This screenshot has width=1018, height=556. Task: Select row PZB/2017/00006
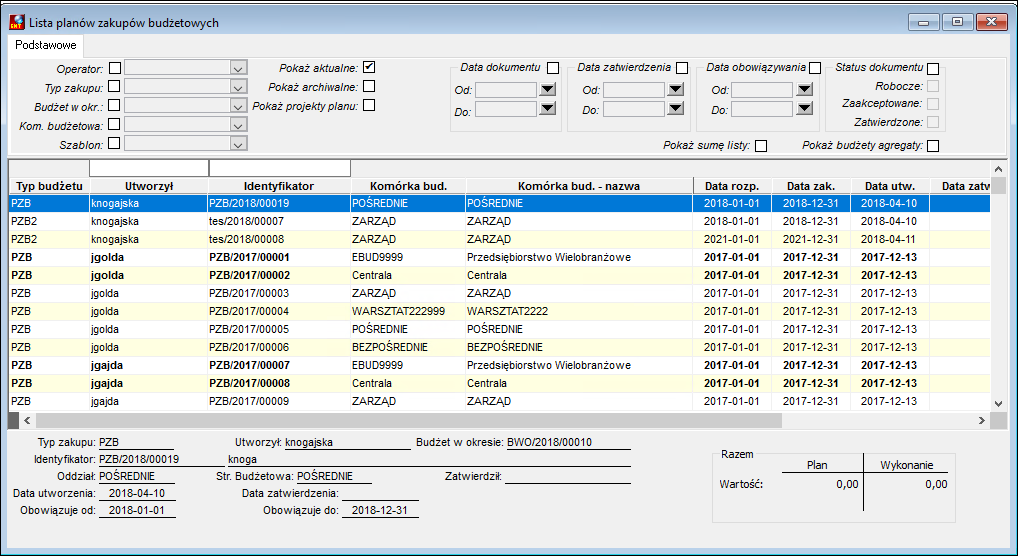499,348
